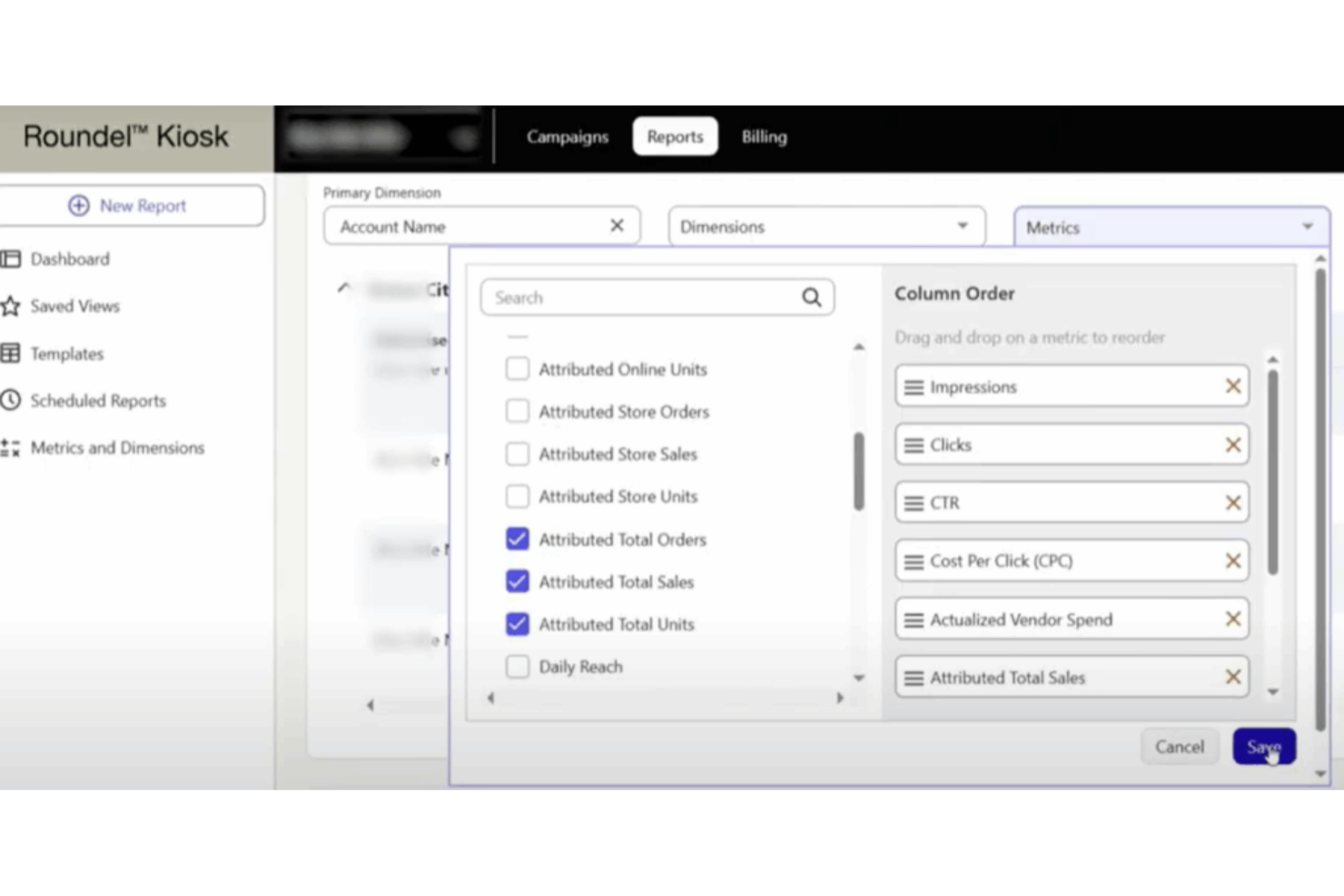Screen dimensions: 1344x896
Task: Click the drag handle next to Impressions
Action: (x=914, y=386)
